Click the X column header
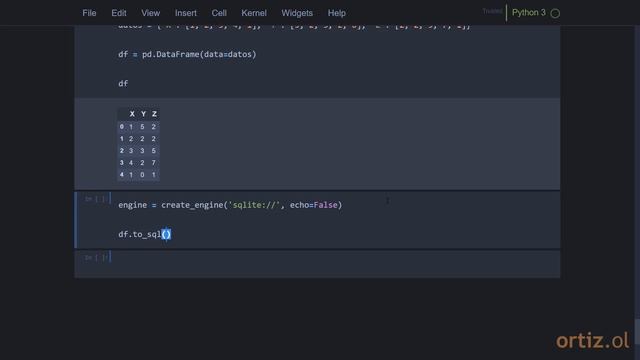The image size is (640, 360). point(132,114)
